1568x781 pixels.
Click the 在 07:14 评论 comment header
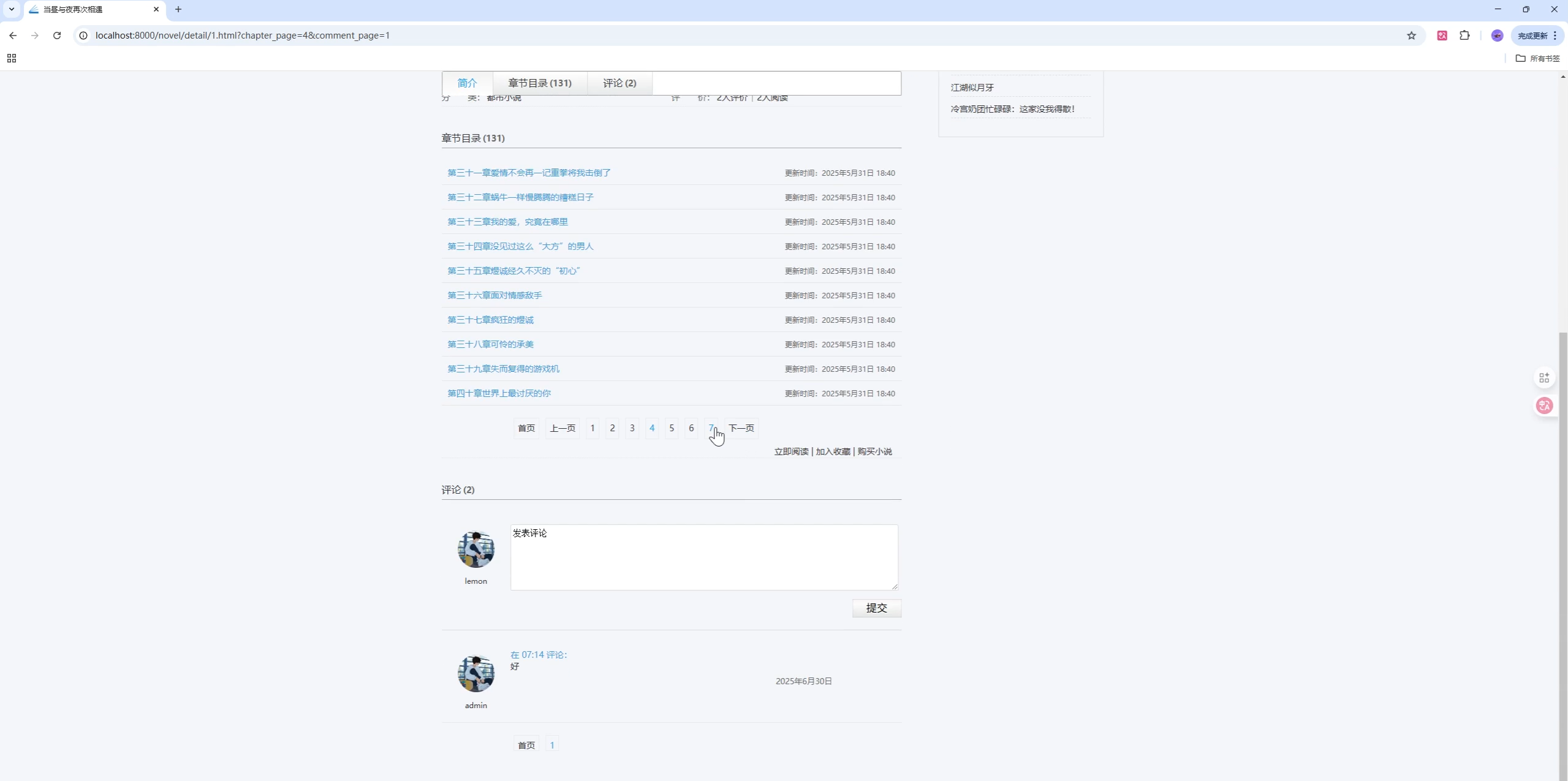pos(539,655)
